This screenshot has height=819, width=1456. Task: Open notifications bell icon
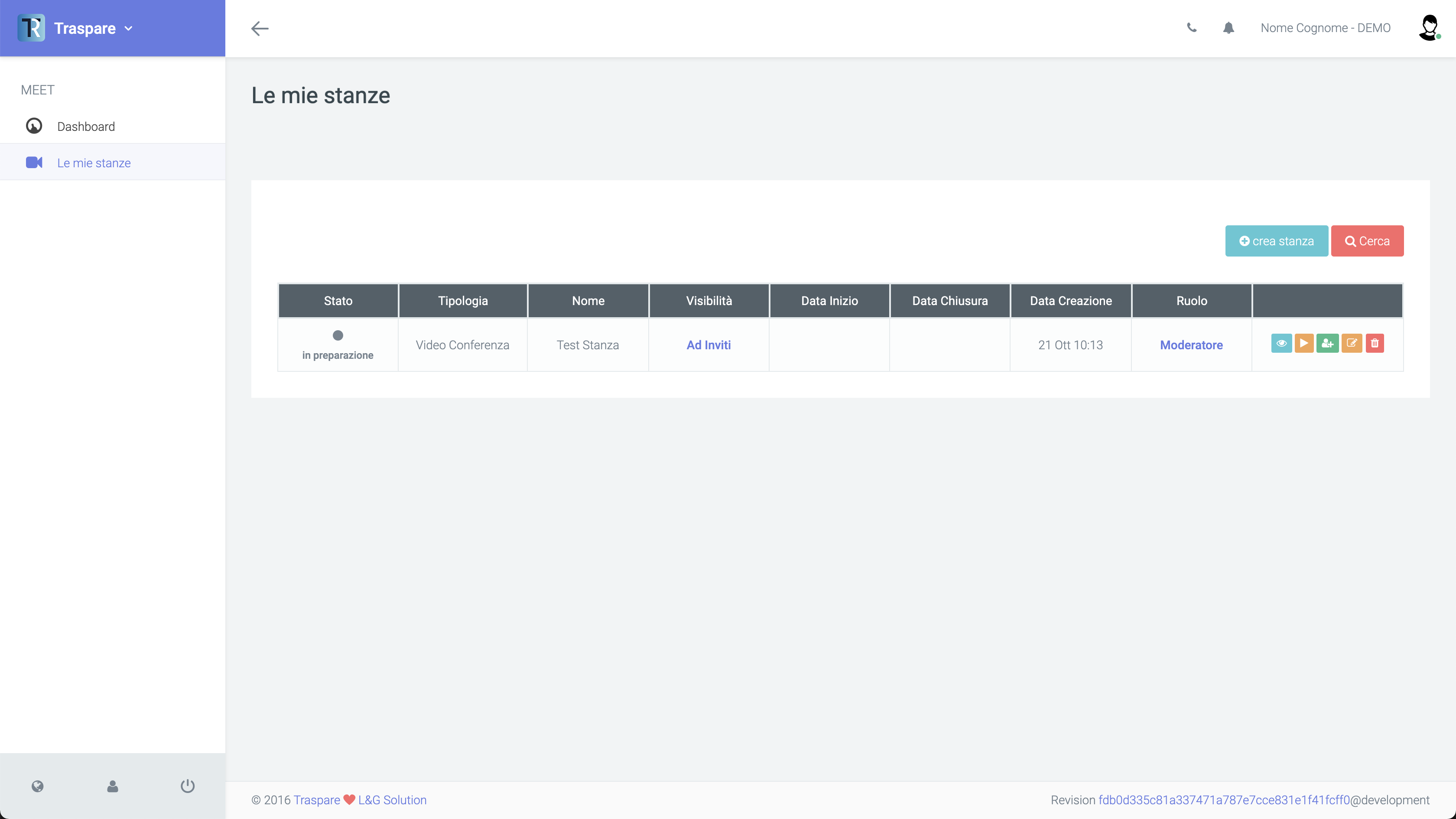click(1228, 28)
